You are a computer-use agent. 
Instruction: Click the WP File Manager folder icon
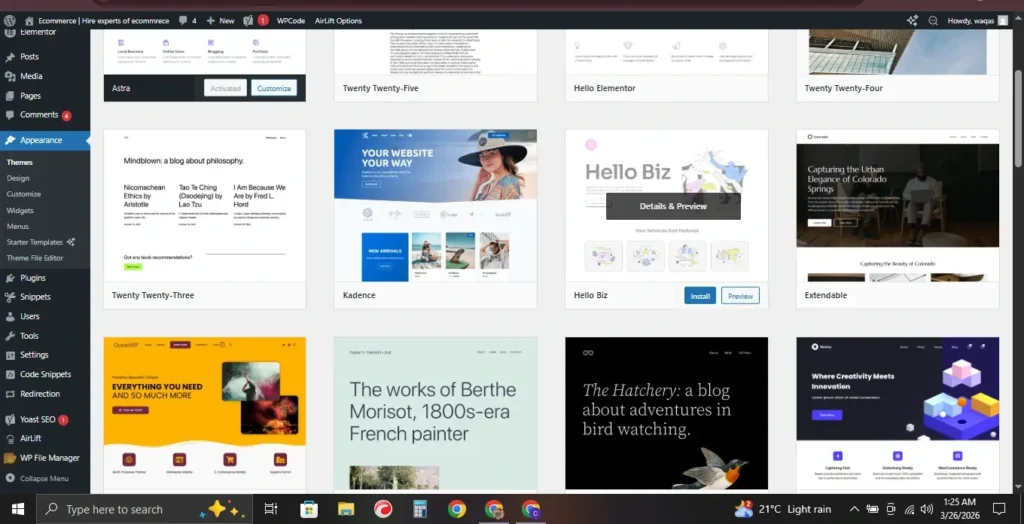[x=10, y=458]
